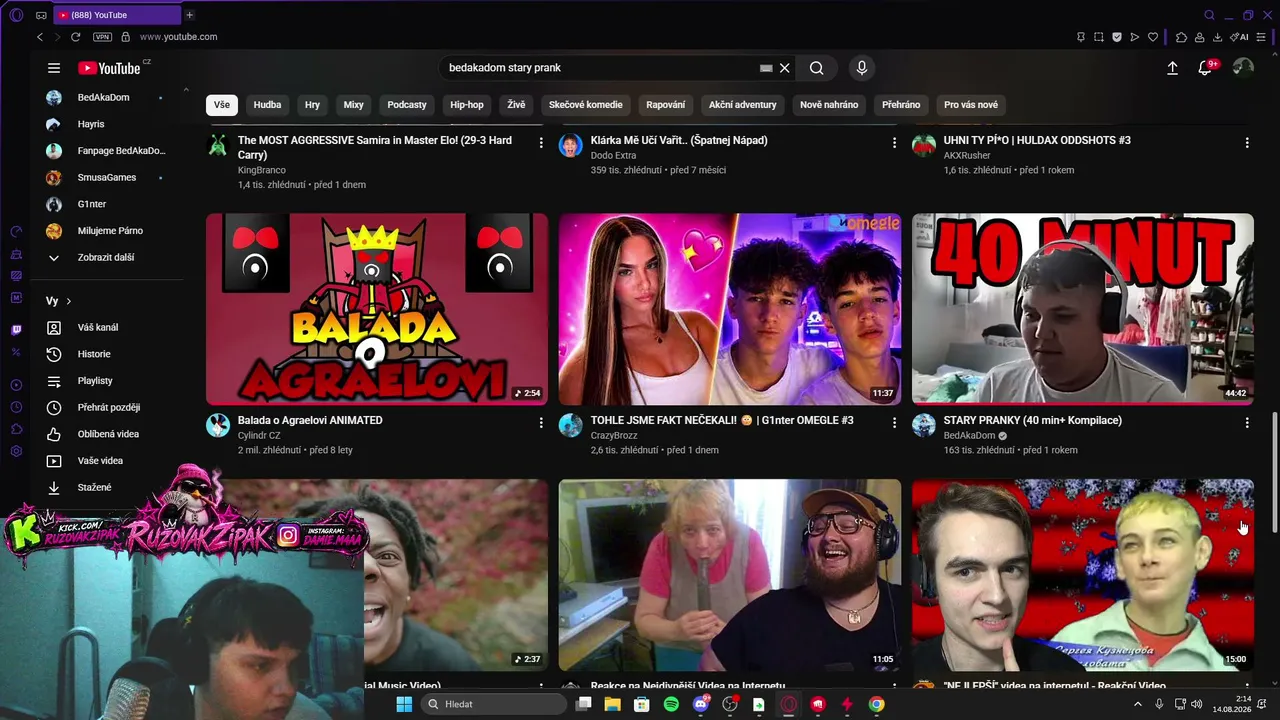1280x720 pixels.
Task: Go to the YouTube home logo
Action: point(109,68)
